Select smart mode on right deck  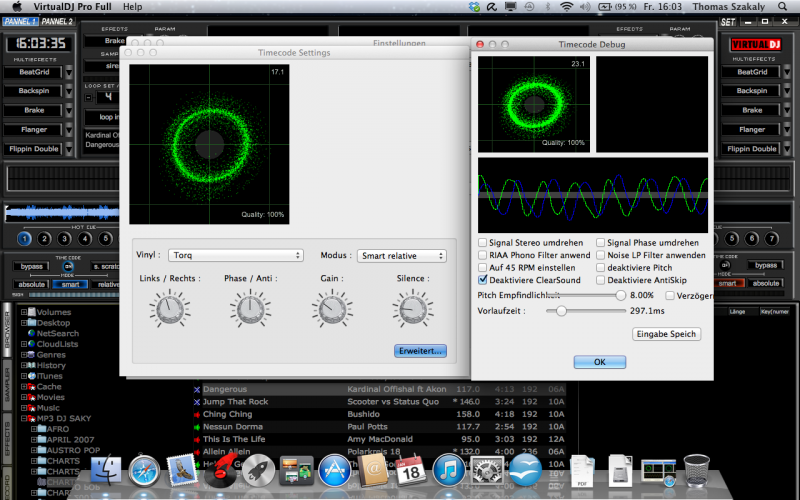coord(728,283)
